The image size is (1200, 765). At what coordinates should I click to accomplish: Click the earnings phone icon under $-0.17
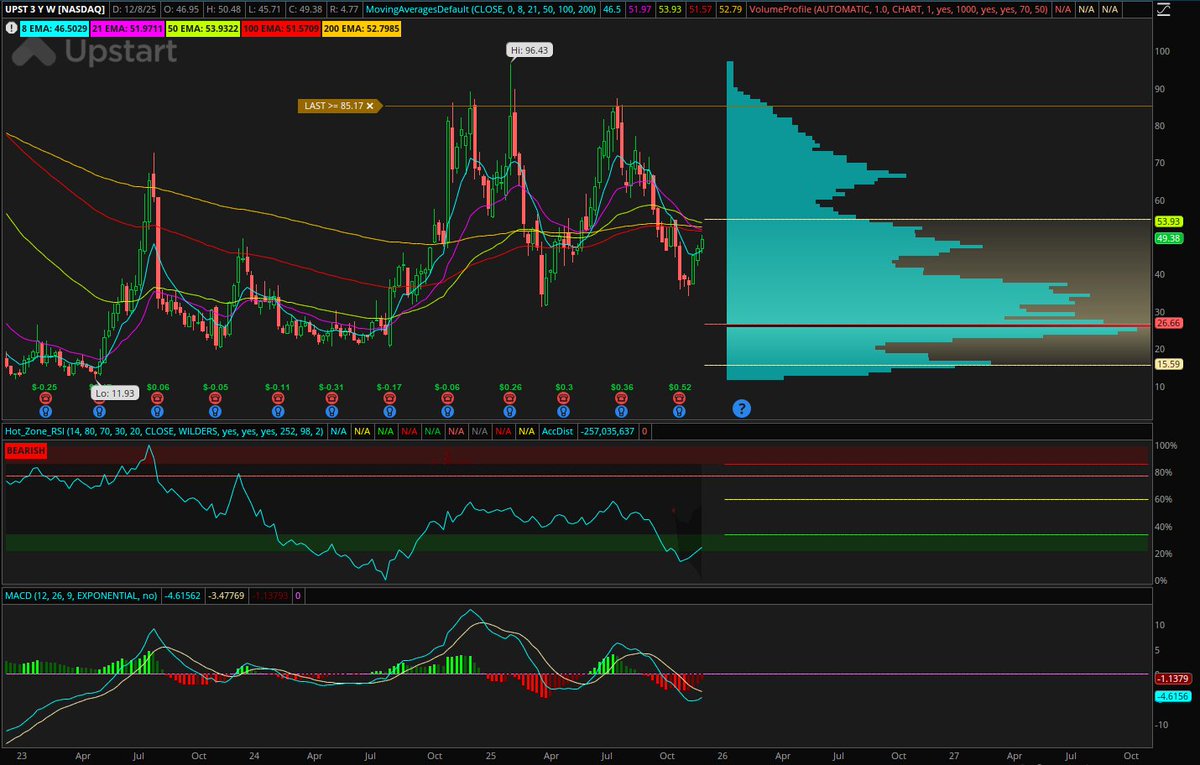388,398
